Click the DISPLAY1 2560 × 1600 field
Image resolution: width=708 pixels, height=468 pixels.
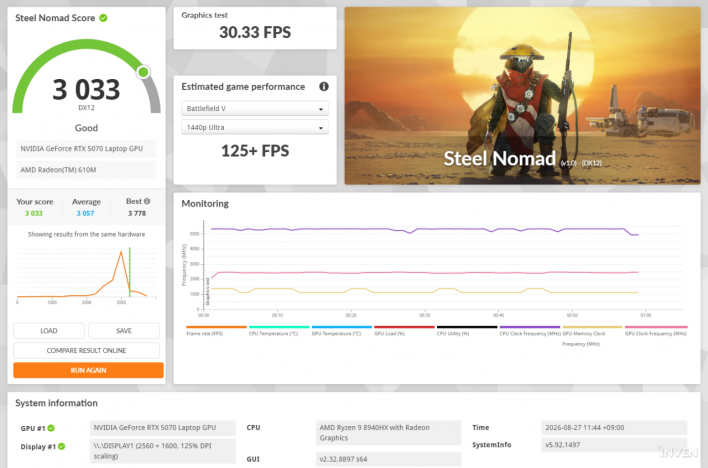pyautogui.click(x=163, y=451)
